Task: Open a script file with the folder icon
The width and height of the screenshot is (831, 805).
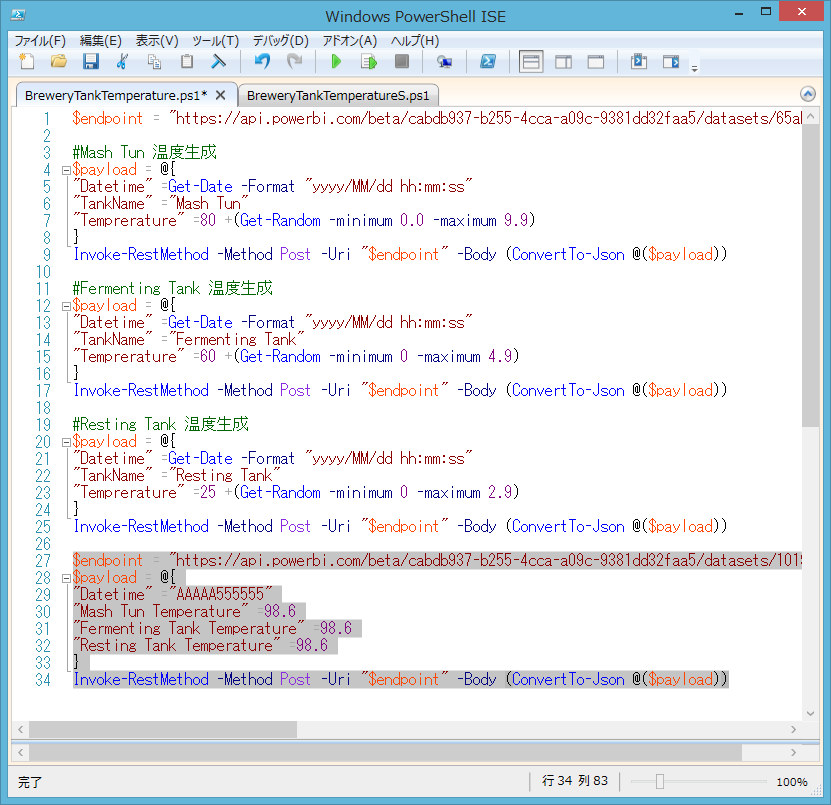Action: click(x=58, y=61)
